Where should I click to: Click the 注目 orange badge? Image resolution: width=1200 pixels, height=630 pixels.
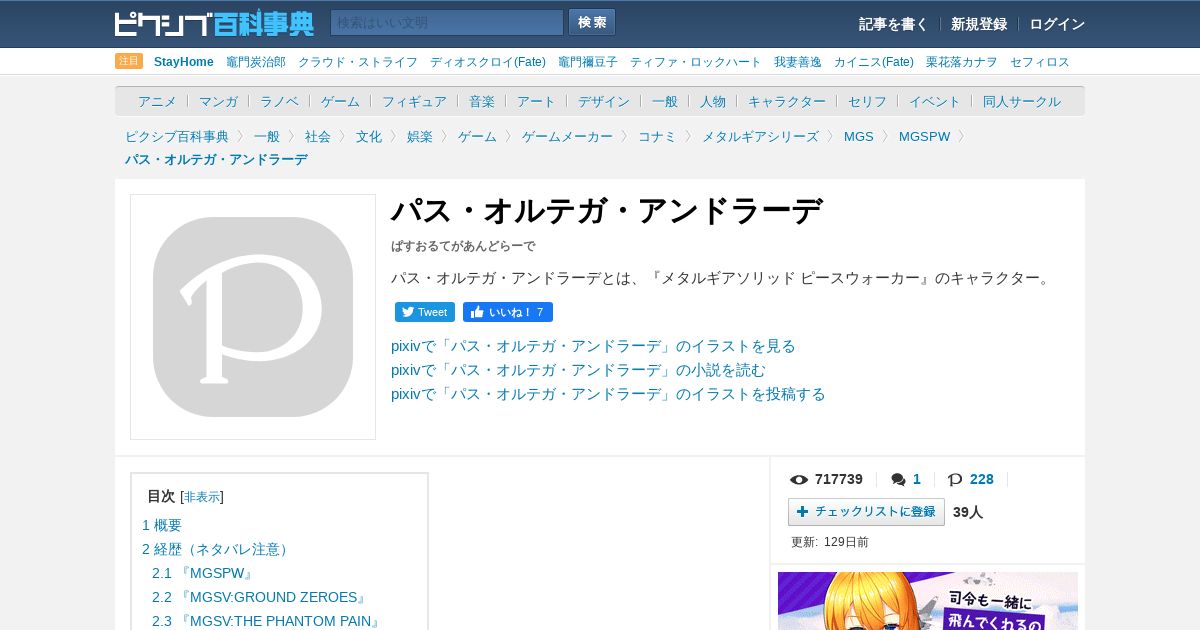tap(129, 61)
